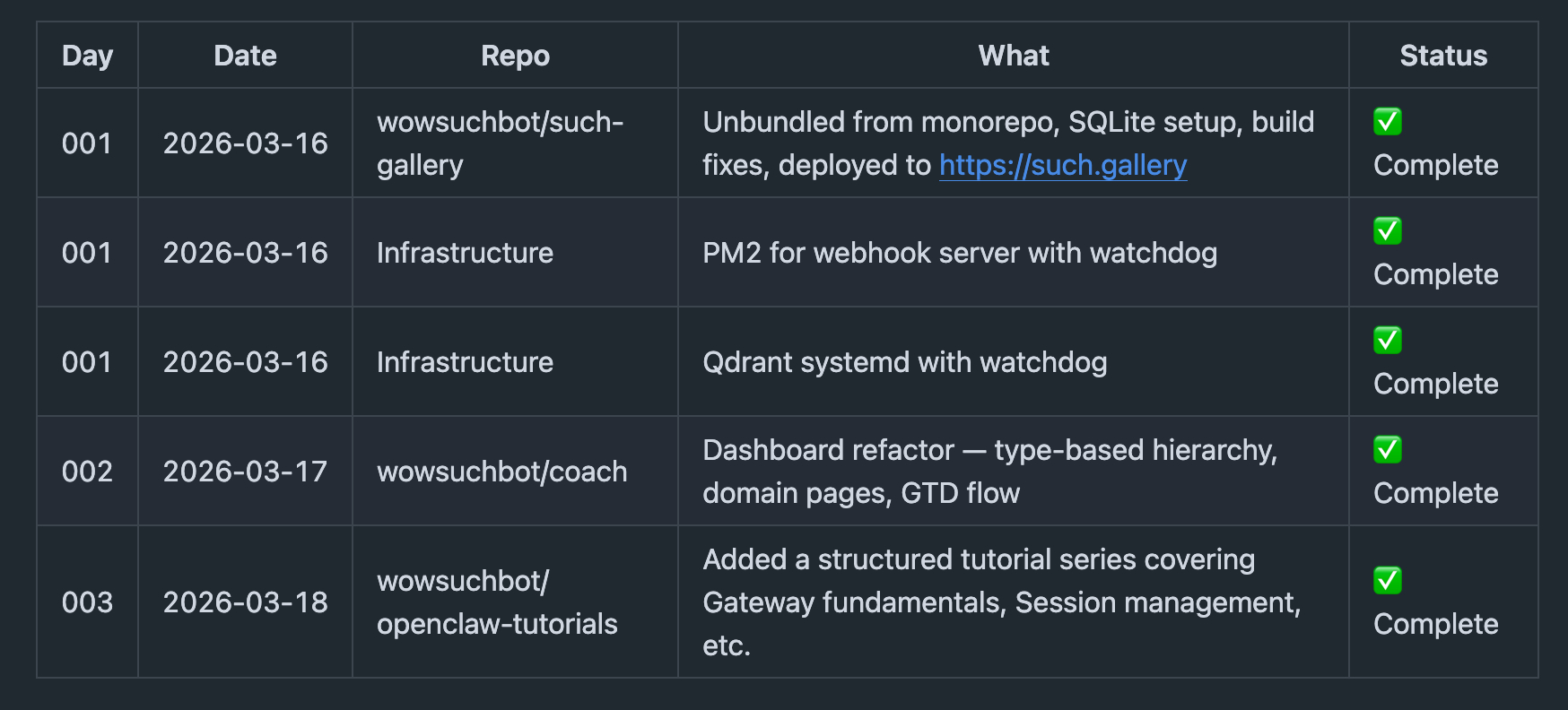This screenshot has width=1568, height=710.
Task: Click the day 003 cell
Action: point(87,602)
